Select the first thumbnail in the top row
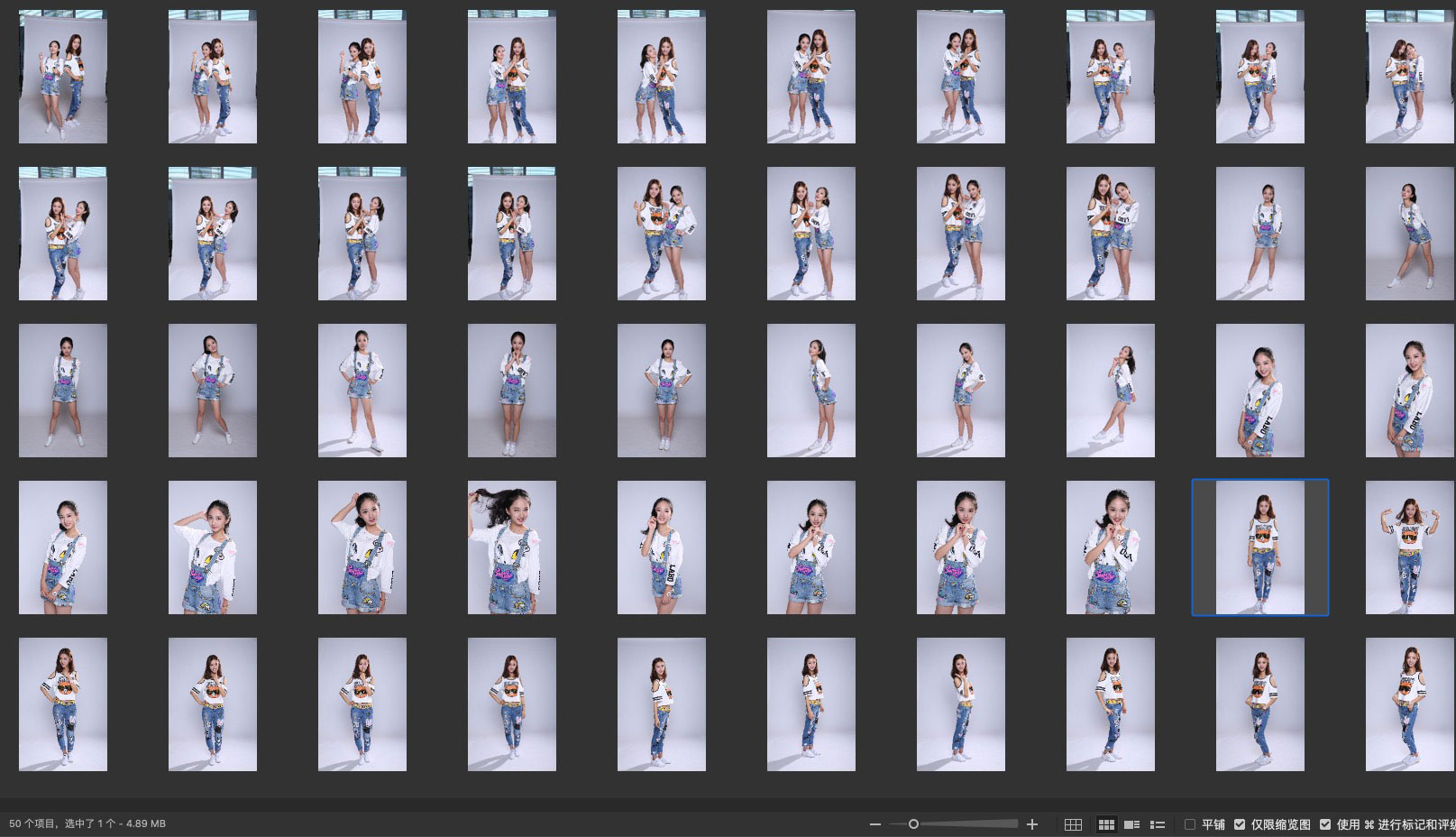 [63, 77]
